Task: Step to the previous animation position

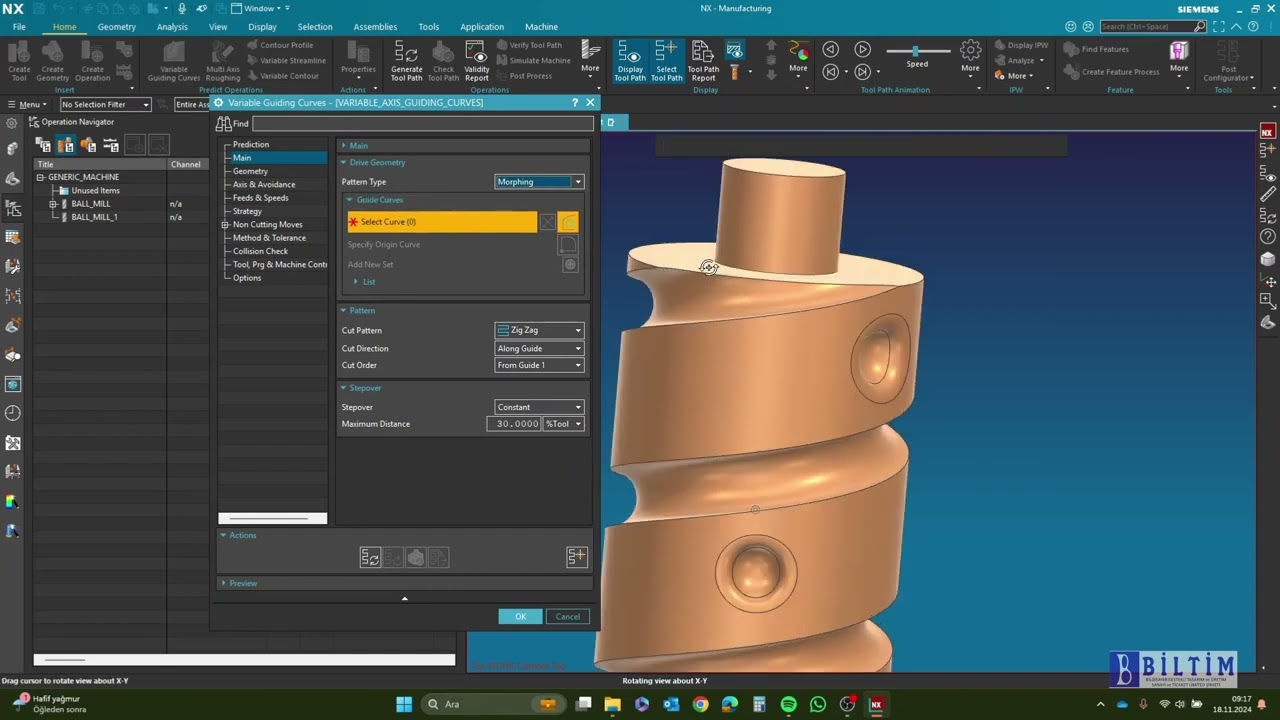Action: pos(830,71)
